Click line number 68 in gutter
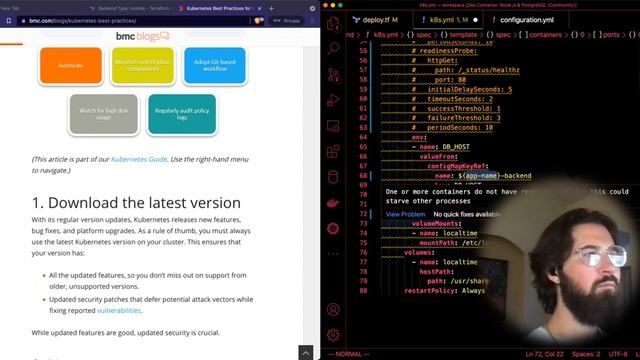The height and width of the screenshot is (360, 640). (x=363, y=176)
